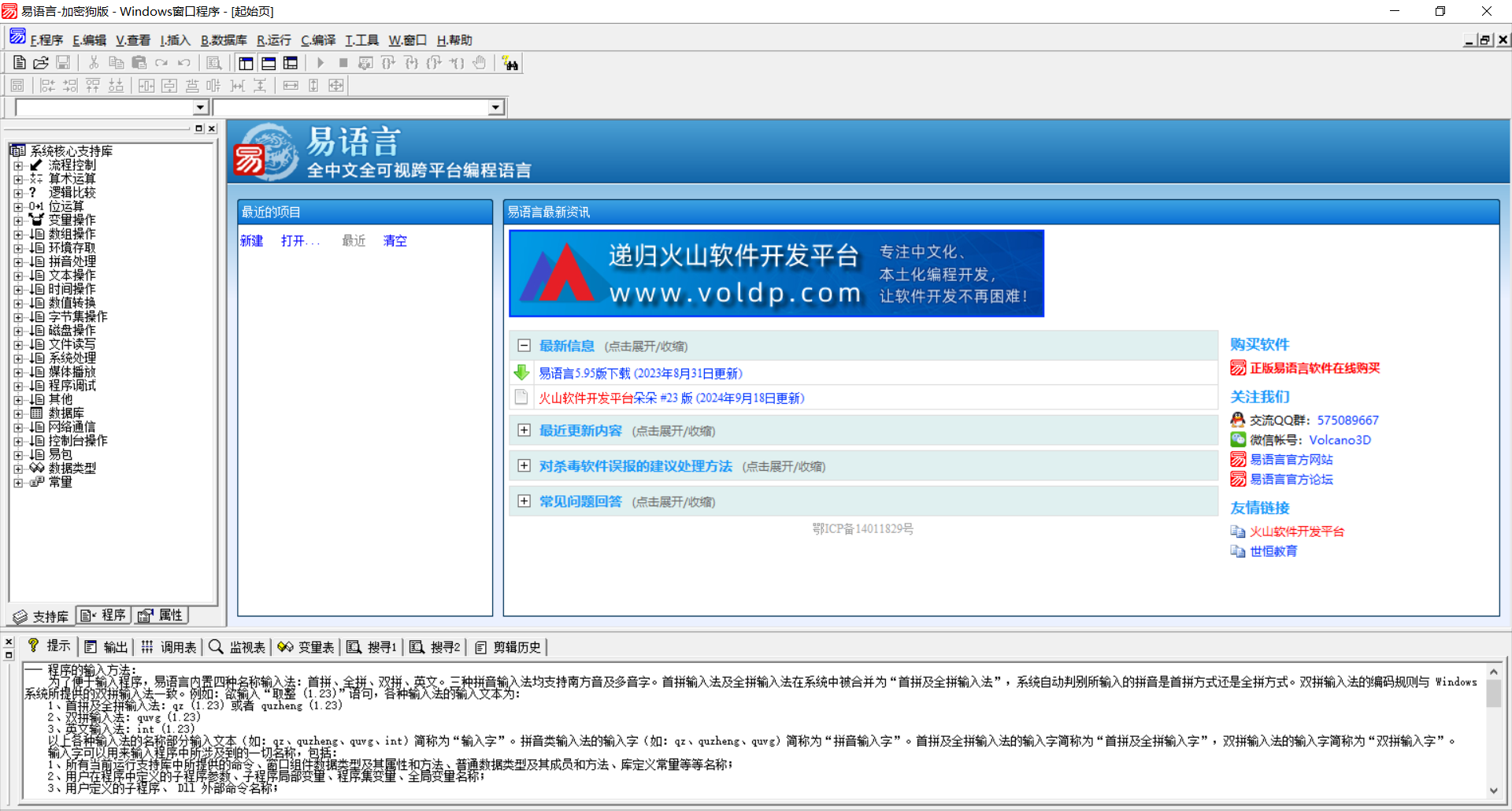
Task: Click the Paste clipboard toolbar icon
Action: pyautogui.click(x=139, y=63)
